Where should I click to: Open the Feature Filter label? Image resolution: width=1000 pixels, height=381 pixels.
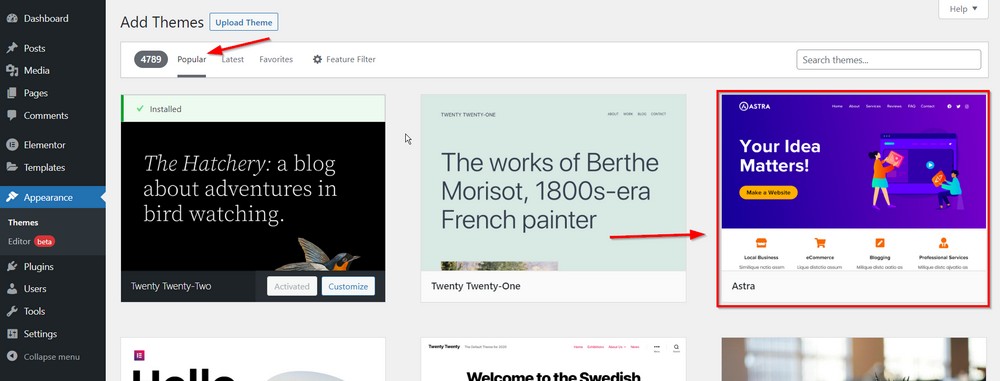coord(351,59)
